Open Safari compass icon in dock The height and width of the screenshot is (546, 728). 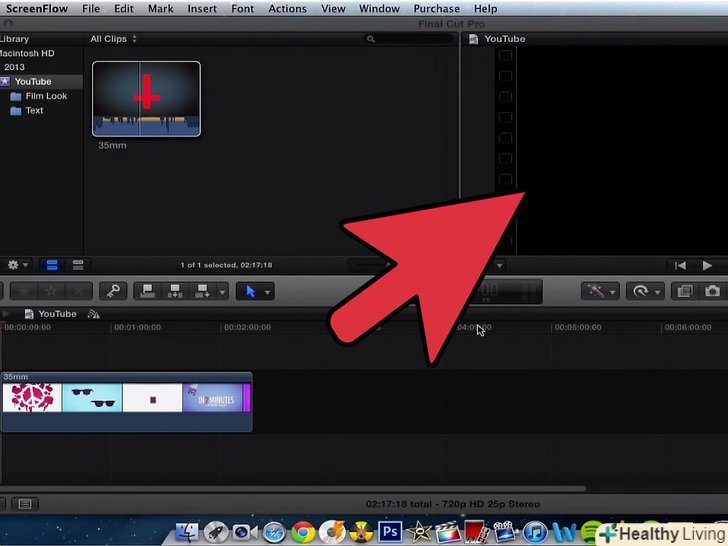(274, 532)
